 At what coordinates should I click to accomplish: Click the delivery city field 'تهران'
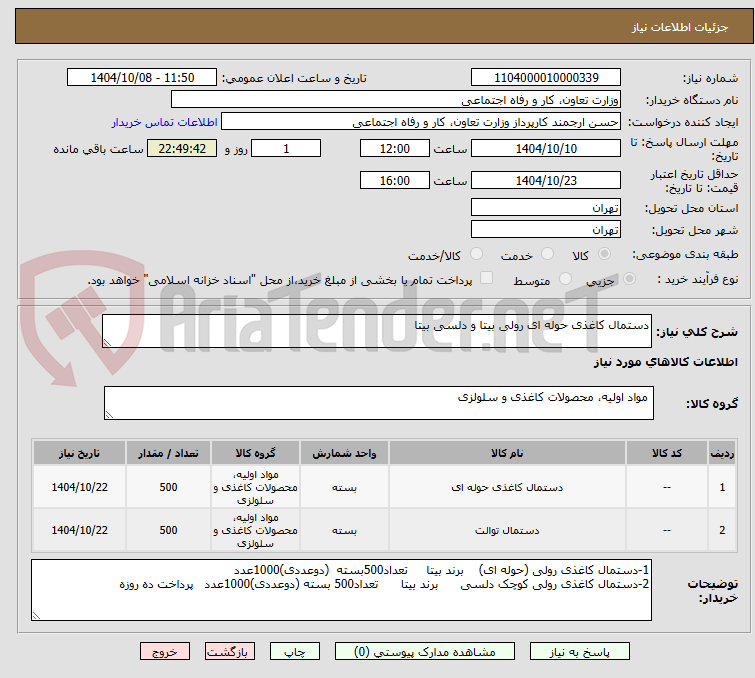point(546,230)
